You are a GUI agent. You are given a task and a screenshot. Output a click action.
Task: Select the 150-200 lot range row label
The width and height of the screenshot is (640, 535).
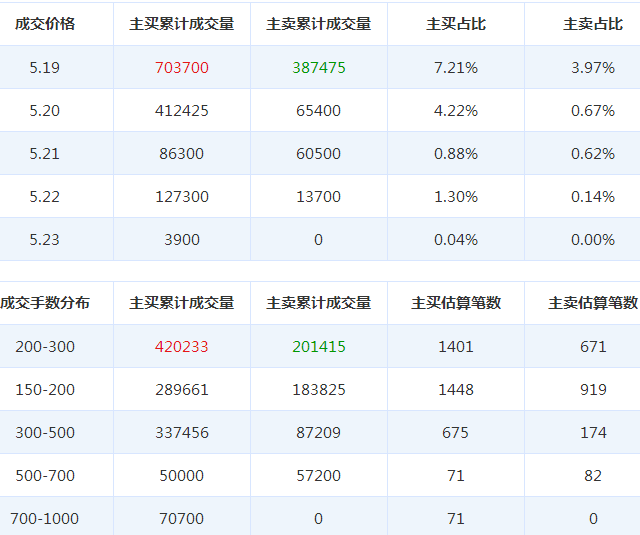tap(45, 390)
